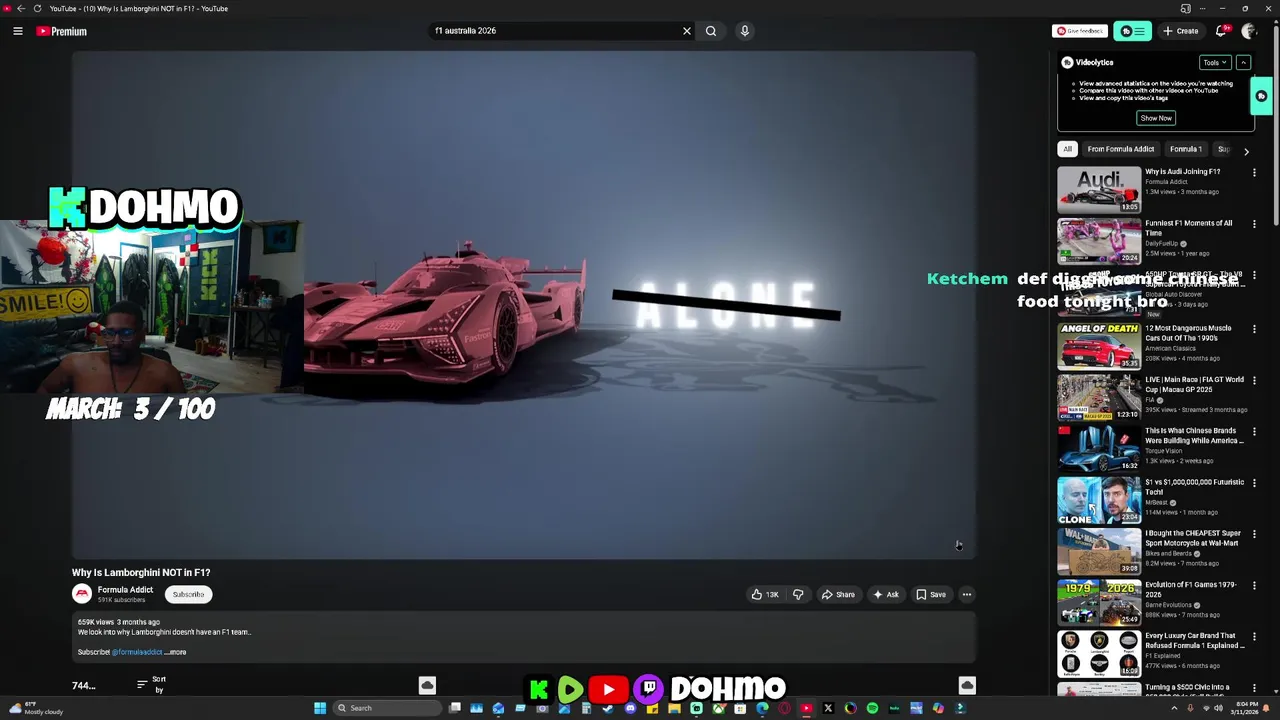Screen dimensions: 1280x720
Task: Reload the page with refresh icon
Action: pos(38,8)
